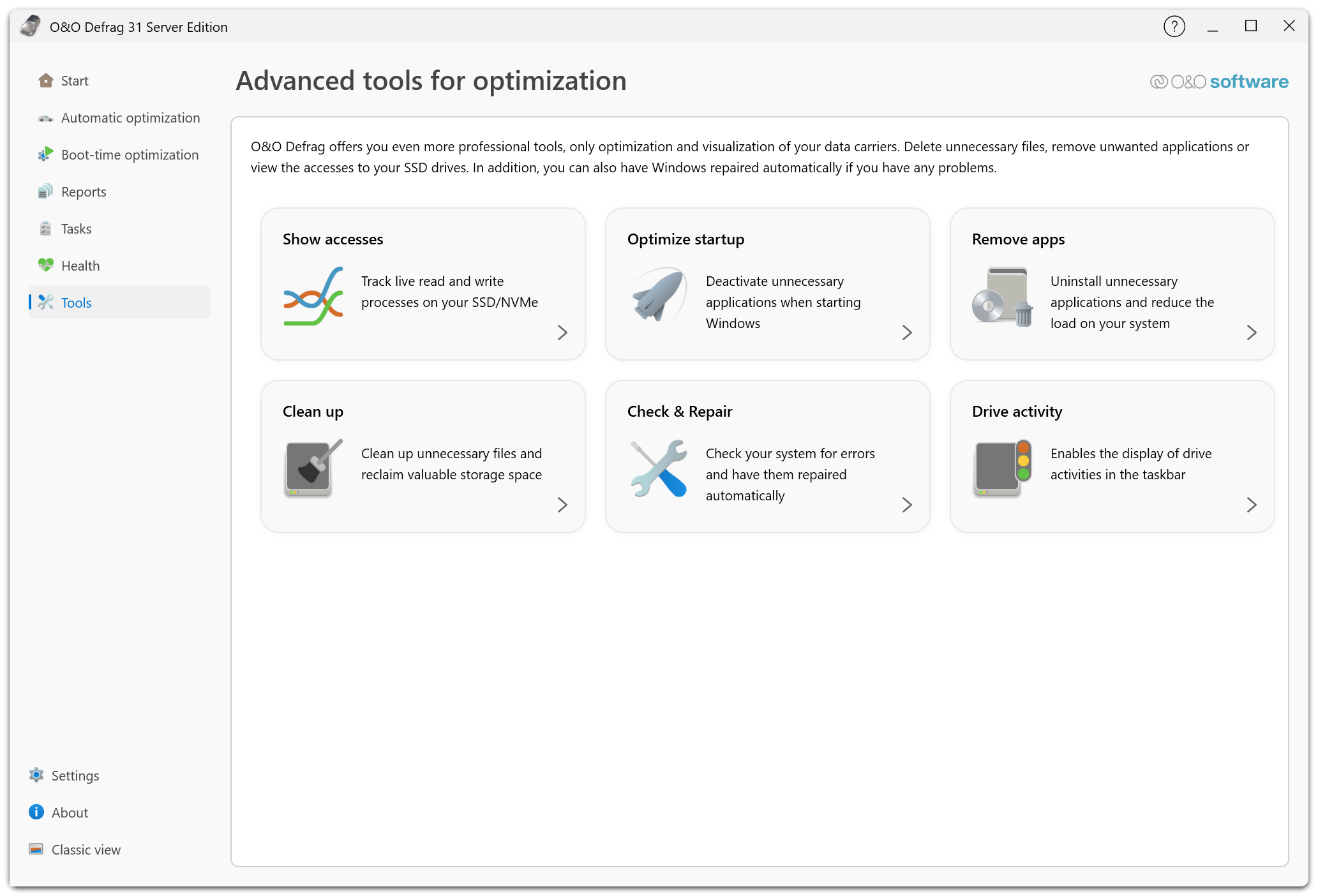The image size is (1318, 896).
Task: Click 'Check your system for errors' description
Action: (790, 474)
